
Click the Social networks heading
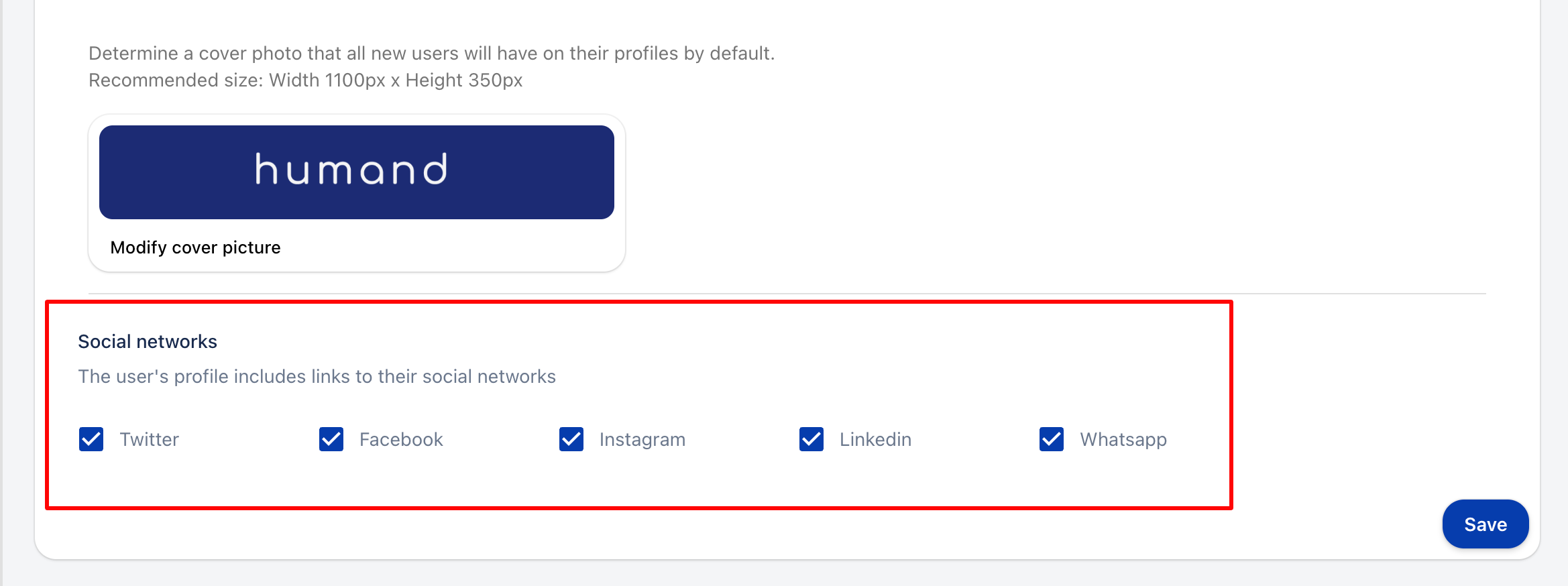(148, 341)
